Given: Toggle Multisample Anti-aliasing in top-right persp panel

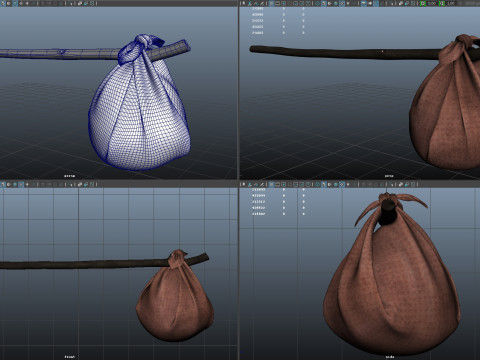Looking at the screenshot, I should pos(376,3).
